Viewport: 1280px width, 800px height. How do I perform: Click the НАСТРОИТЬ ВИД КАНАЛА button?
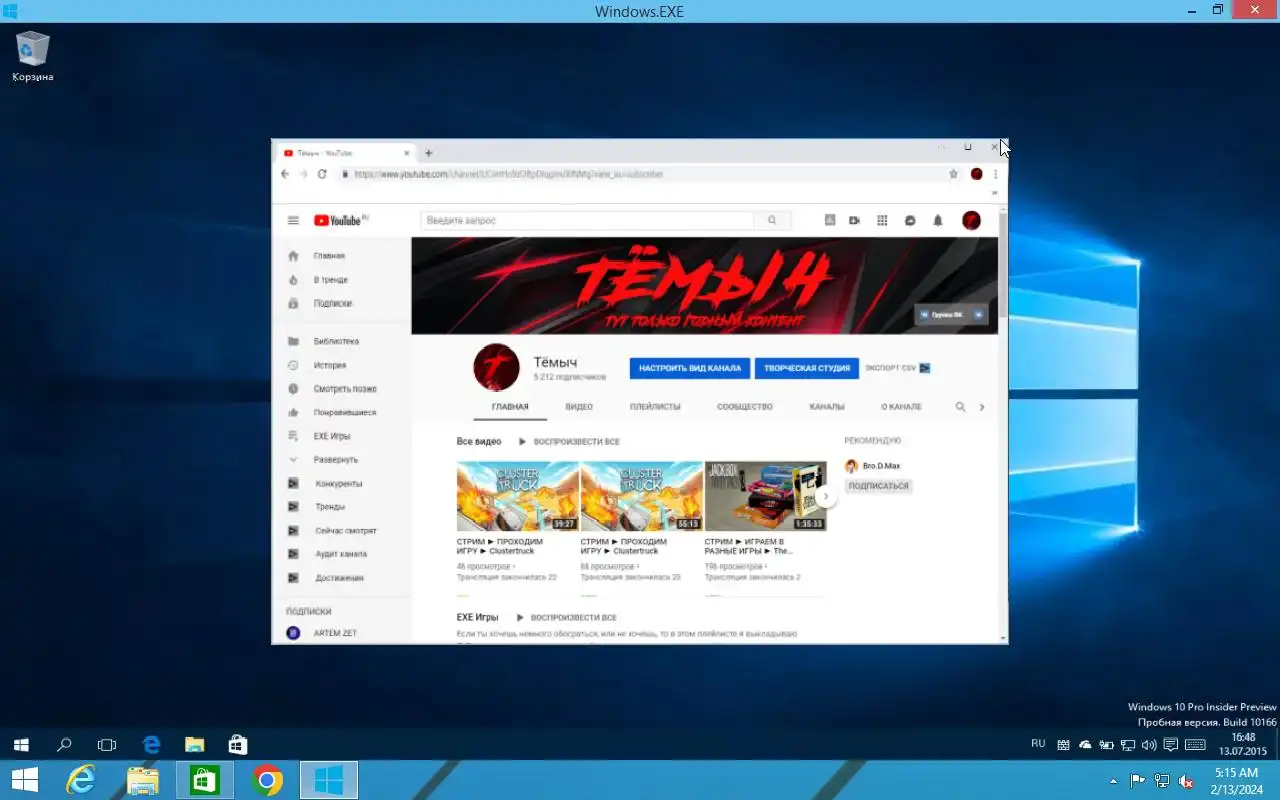tap(690, 368)
